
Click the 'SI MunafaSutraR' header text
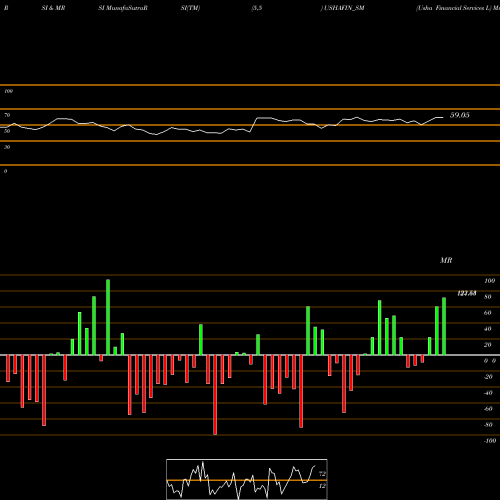pyautogui.click(x=123, y=8)
